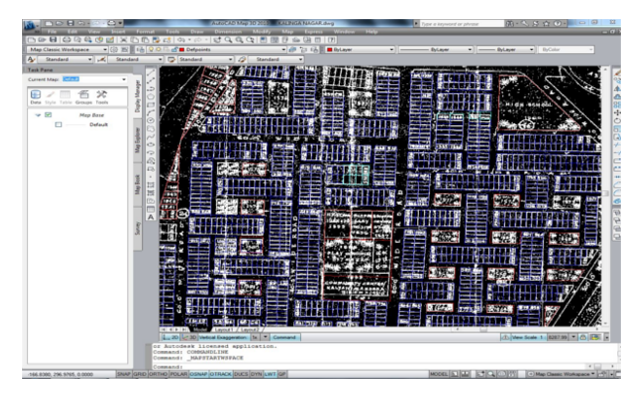Screen dimensions: 640x400
Task: Toggle OTRACK in status bar
Action: [221, 374]
